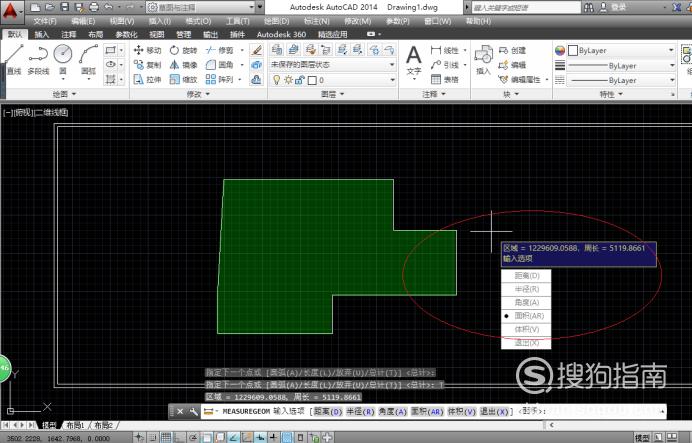Click the Erase tool icon in modify panel
692x443 pixels.
click(256, 50)
